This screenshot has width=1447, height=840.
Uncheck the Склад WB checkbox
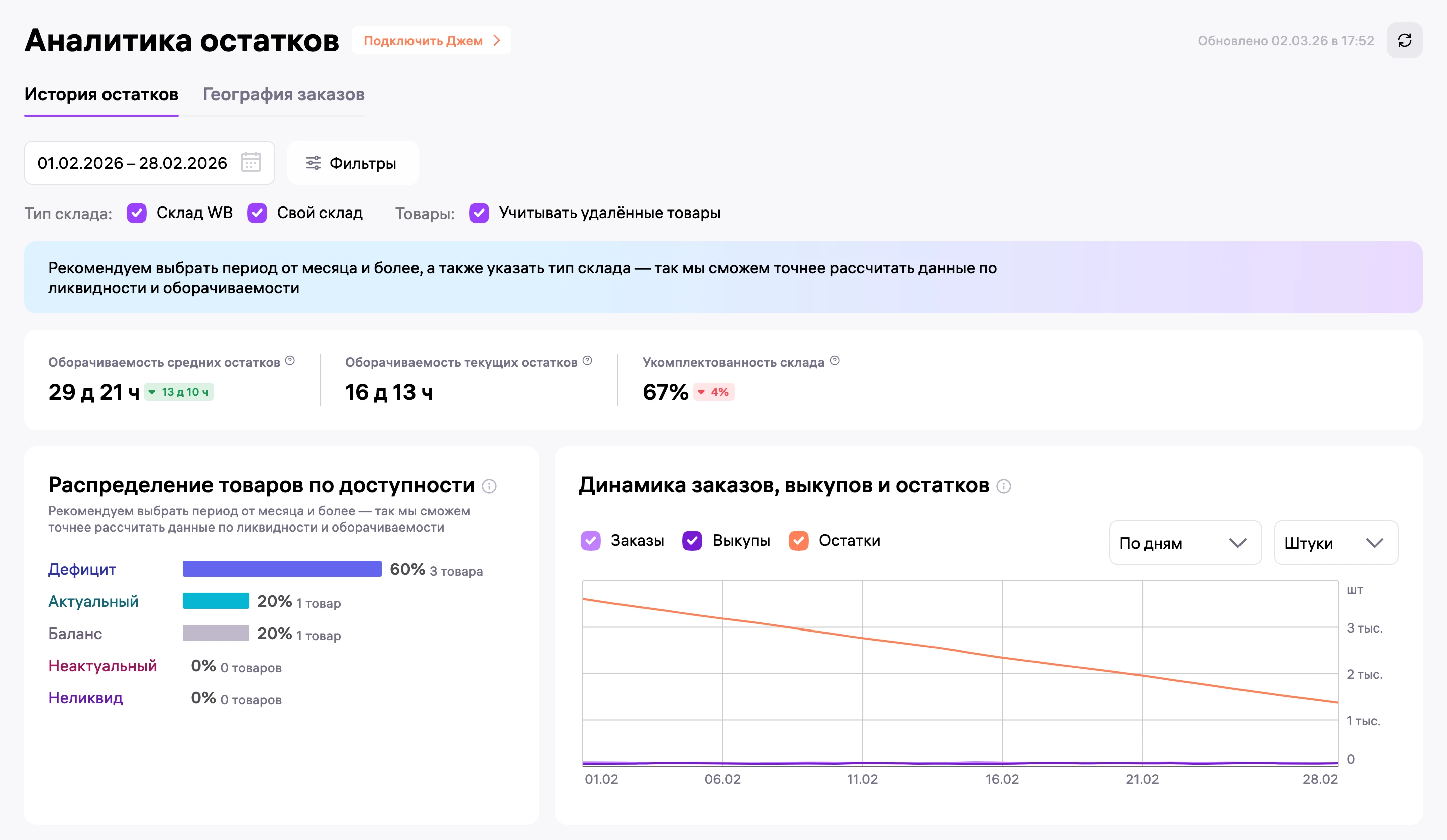137,213
